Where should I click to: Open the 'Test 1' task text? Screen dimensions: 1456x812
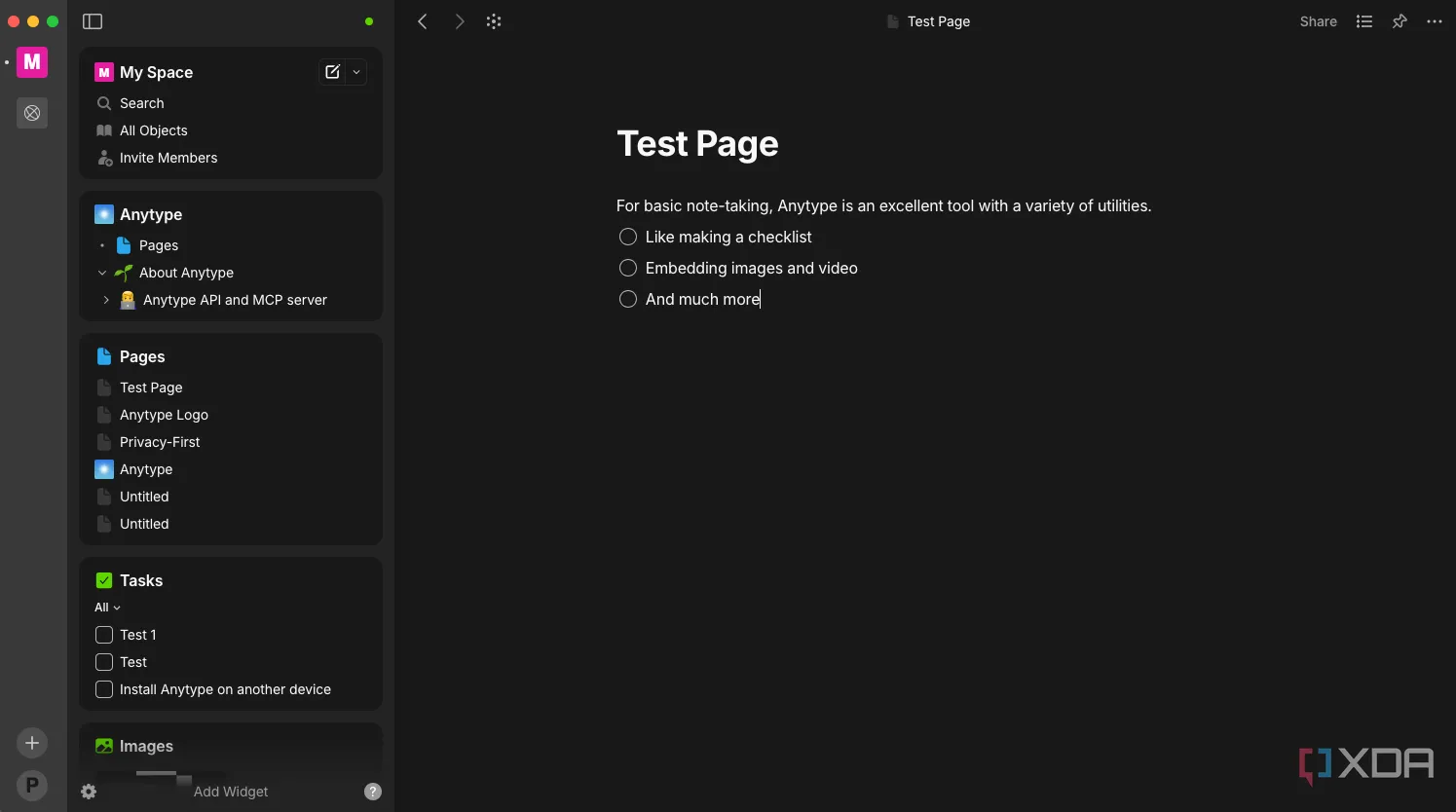click(x=138, y=635)
